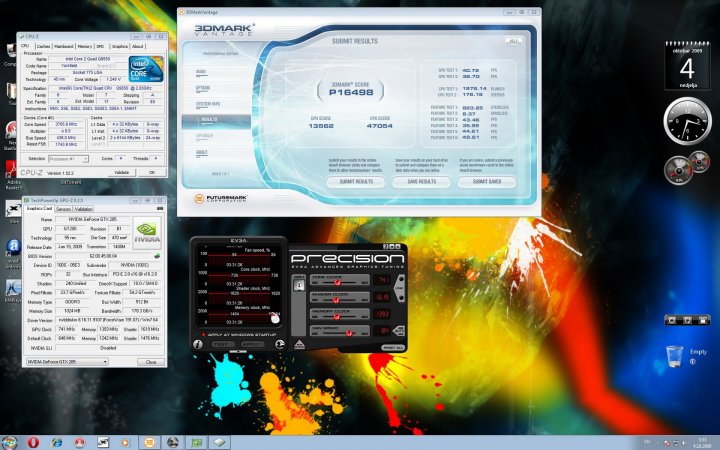The height and width of the screenshot is (450, 720).
Task: Select GPU 1 button in Precision
Action: coord(299,285)
